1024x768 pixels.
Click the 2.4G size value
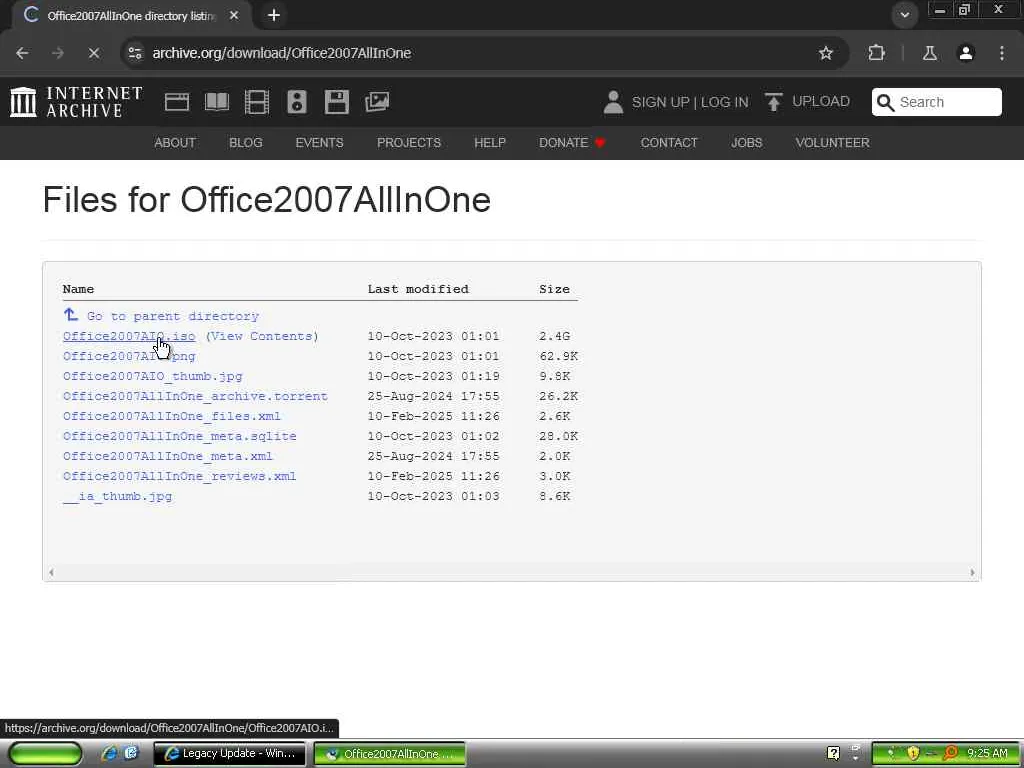click(x=554, y=336)
